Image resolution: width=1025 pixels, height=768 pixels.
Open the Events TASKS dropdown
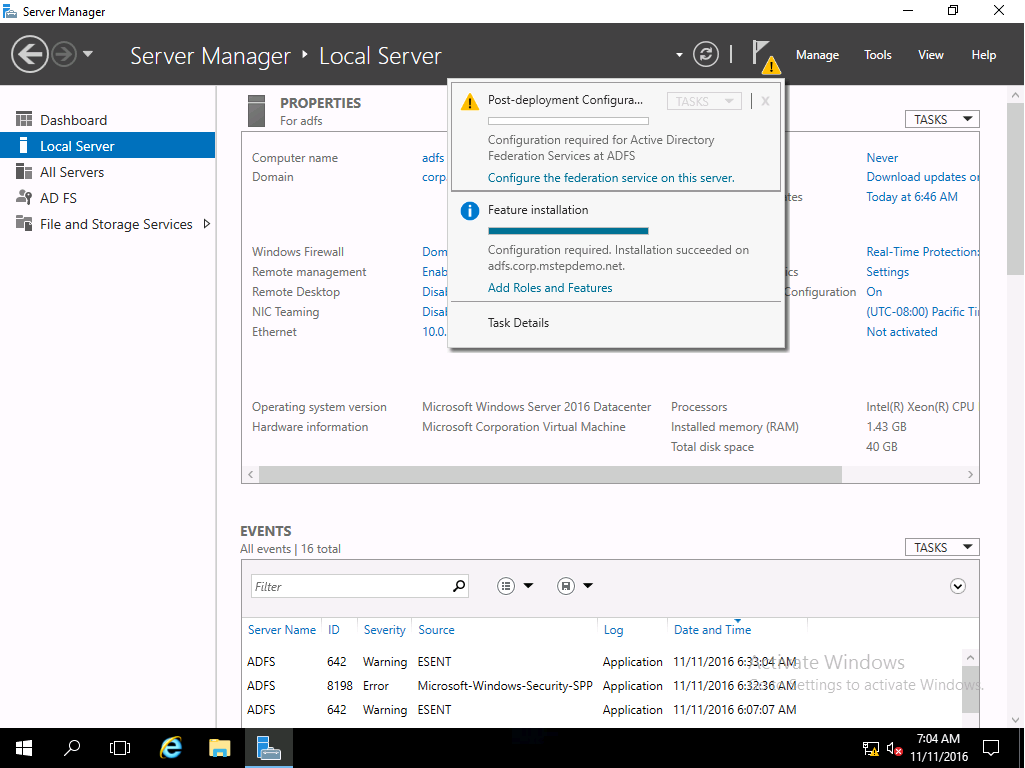[x=941, y=547]
